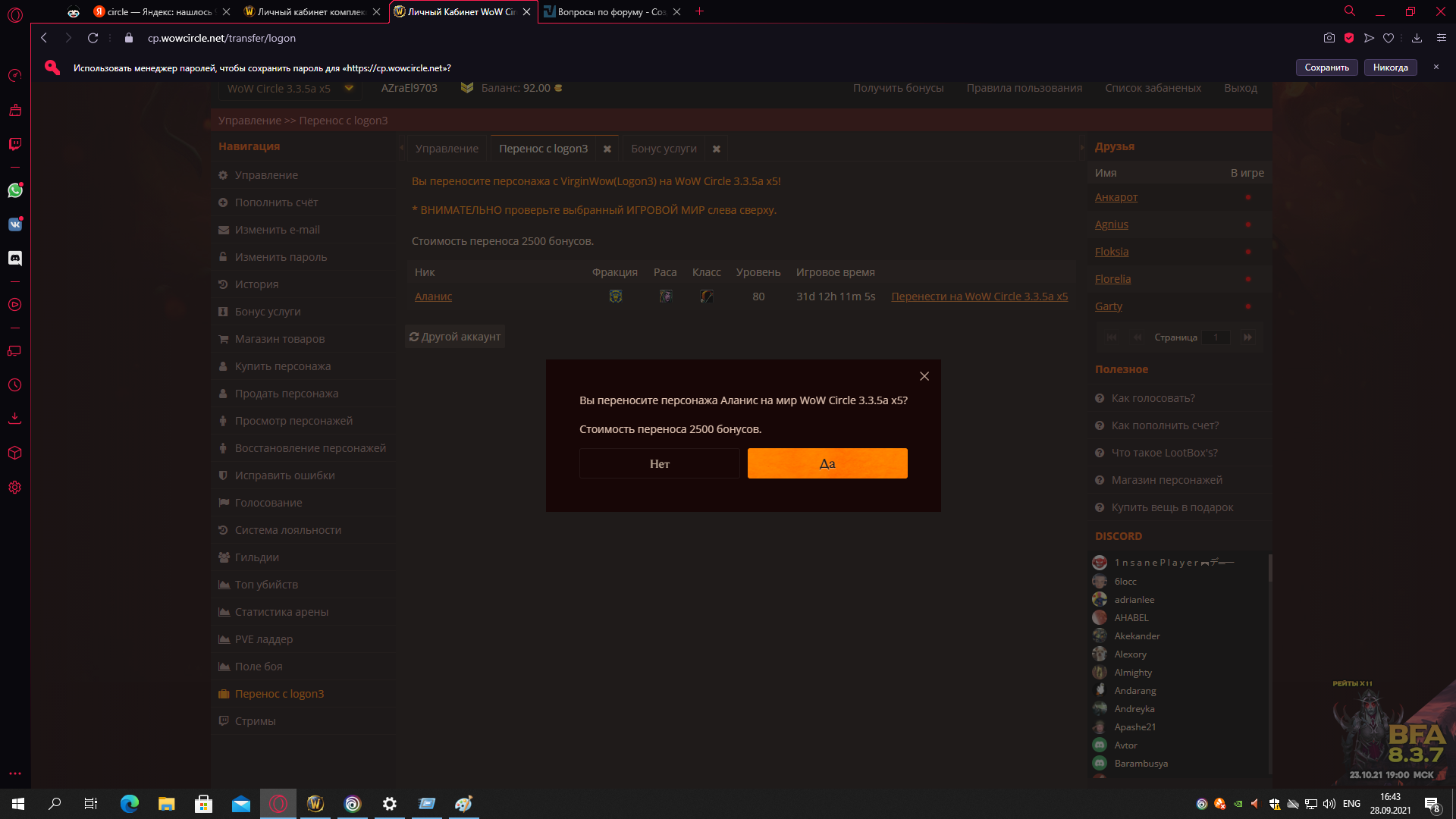Open ENG language switcher in tray

(x=1351, y=804)
